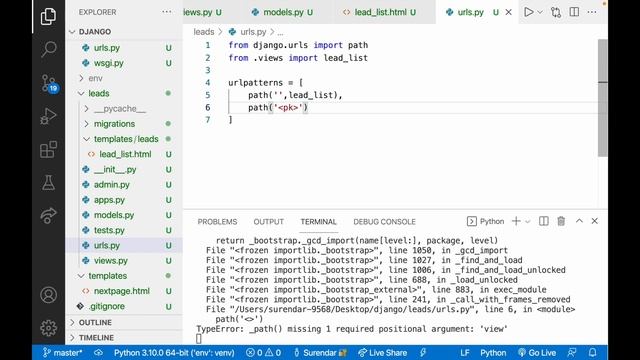Open changes compare icon in editor toolbar
Viewport: 640px width, 360px height.
[x=556, y=12]
